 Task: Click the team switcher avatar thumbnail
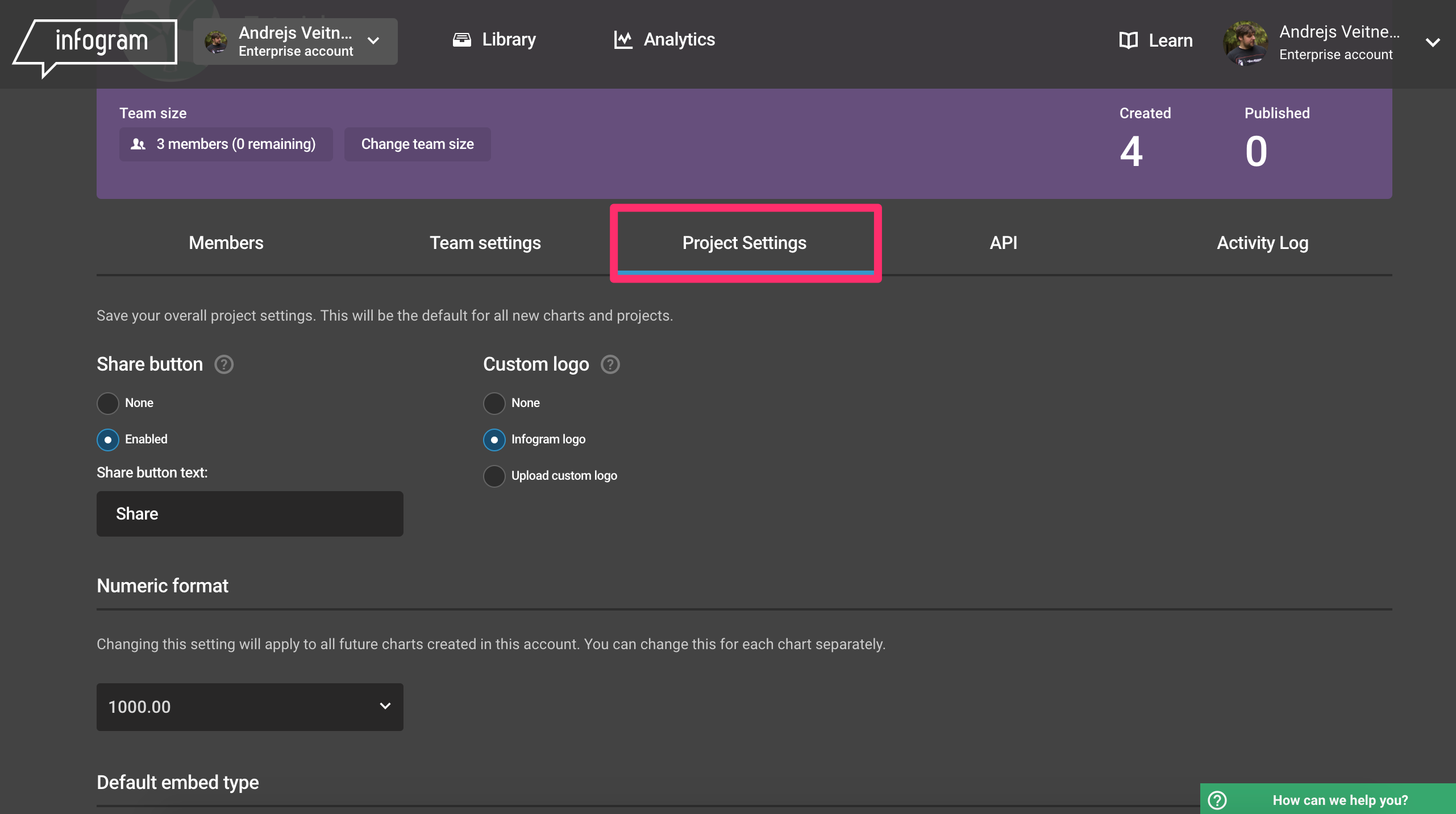(x=216, y=41)
